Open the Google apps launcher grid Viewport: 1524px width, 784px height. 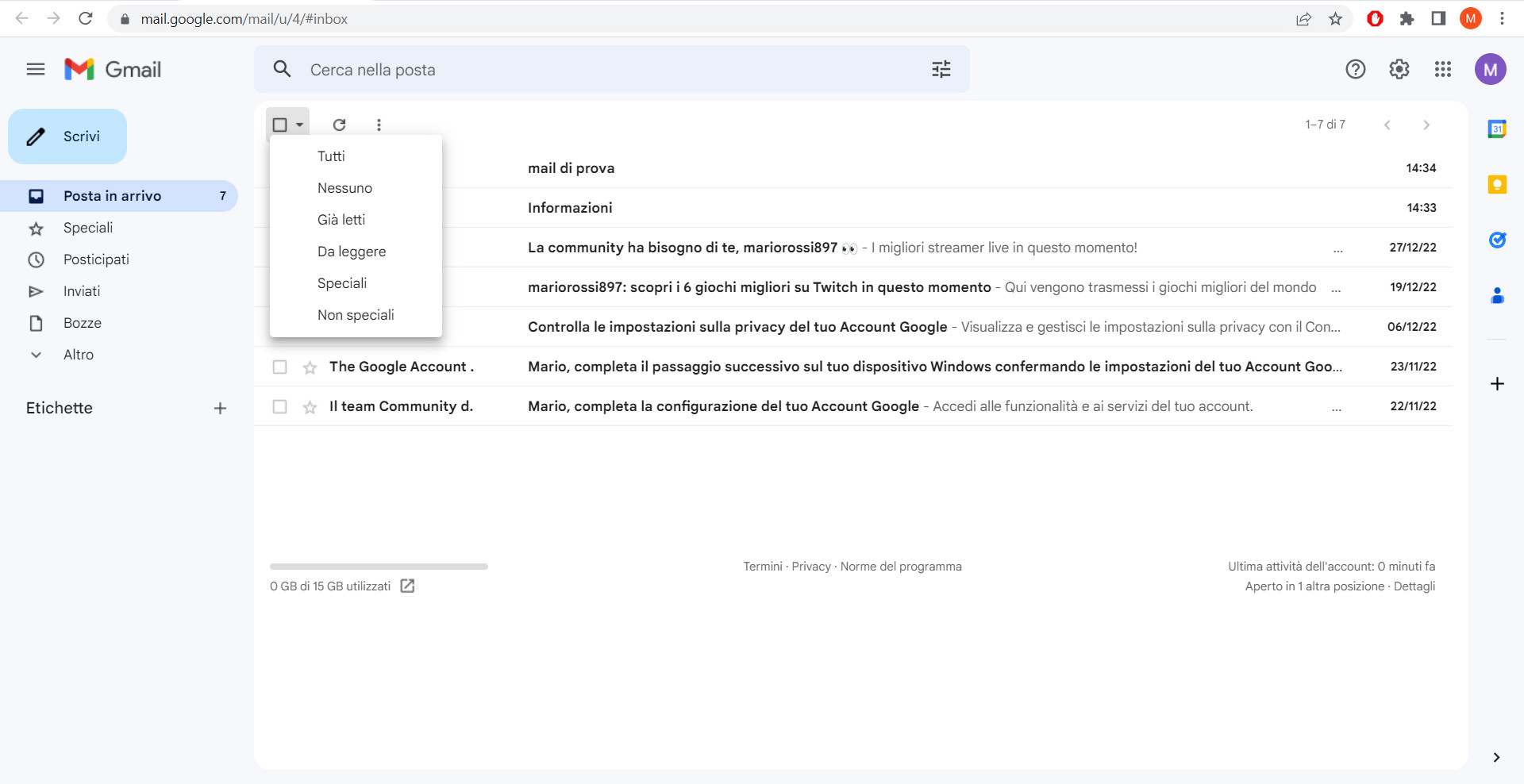point(1443,69)
